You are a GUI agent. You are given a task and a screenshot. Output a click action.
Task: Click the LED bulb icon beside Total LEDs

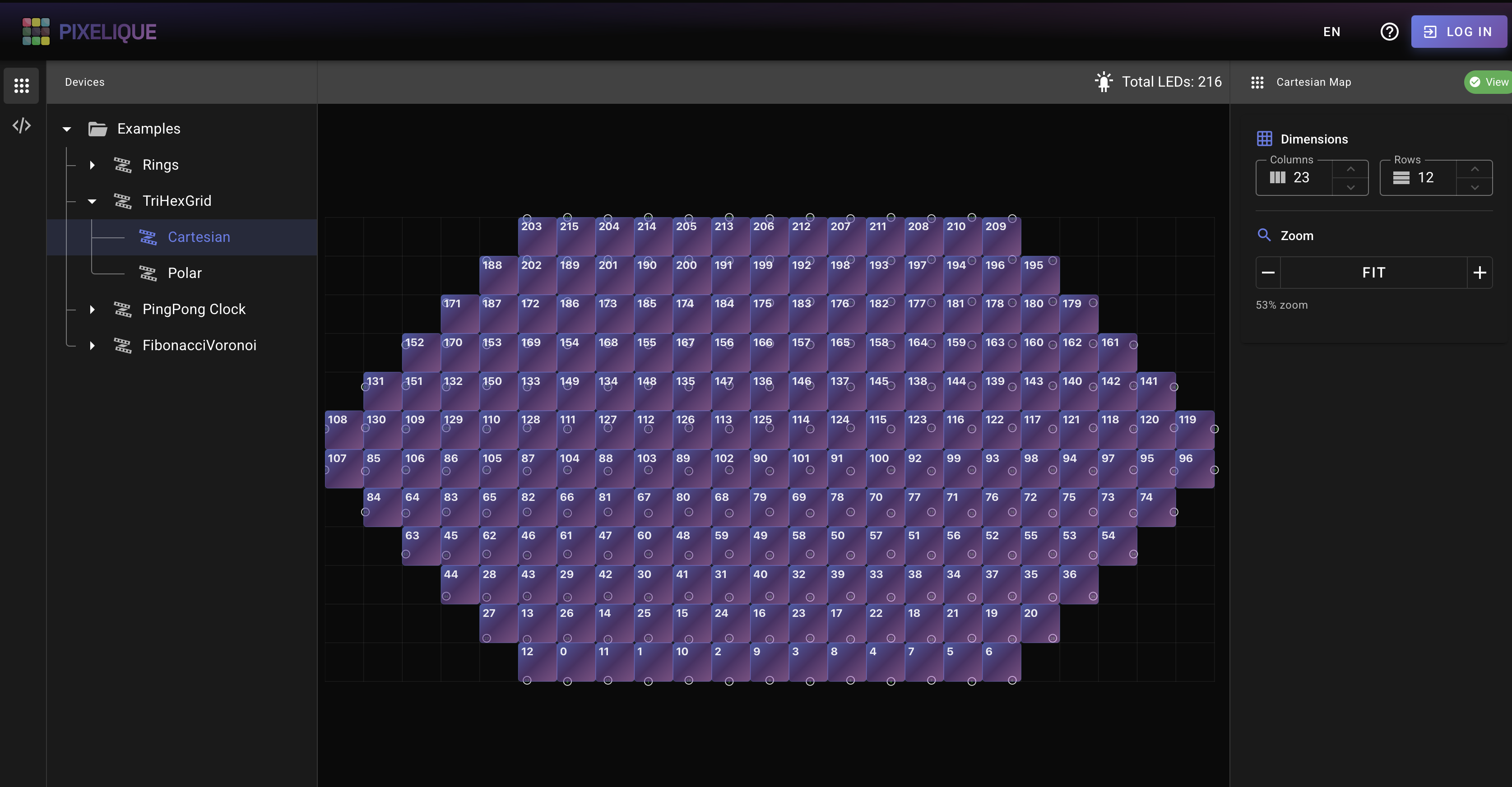[x=1104, y=82]
